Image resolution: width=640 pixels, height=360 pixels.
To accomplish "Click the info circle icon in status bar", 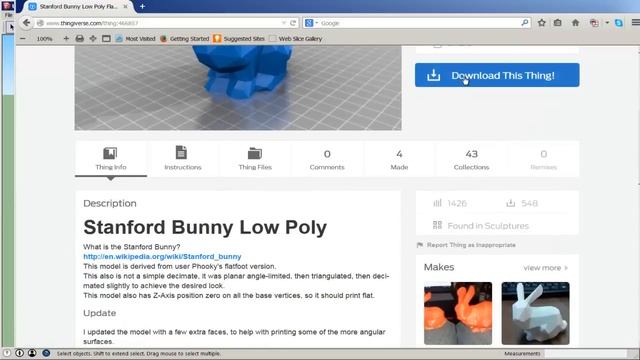I will 19,353.
